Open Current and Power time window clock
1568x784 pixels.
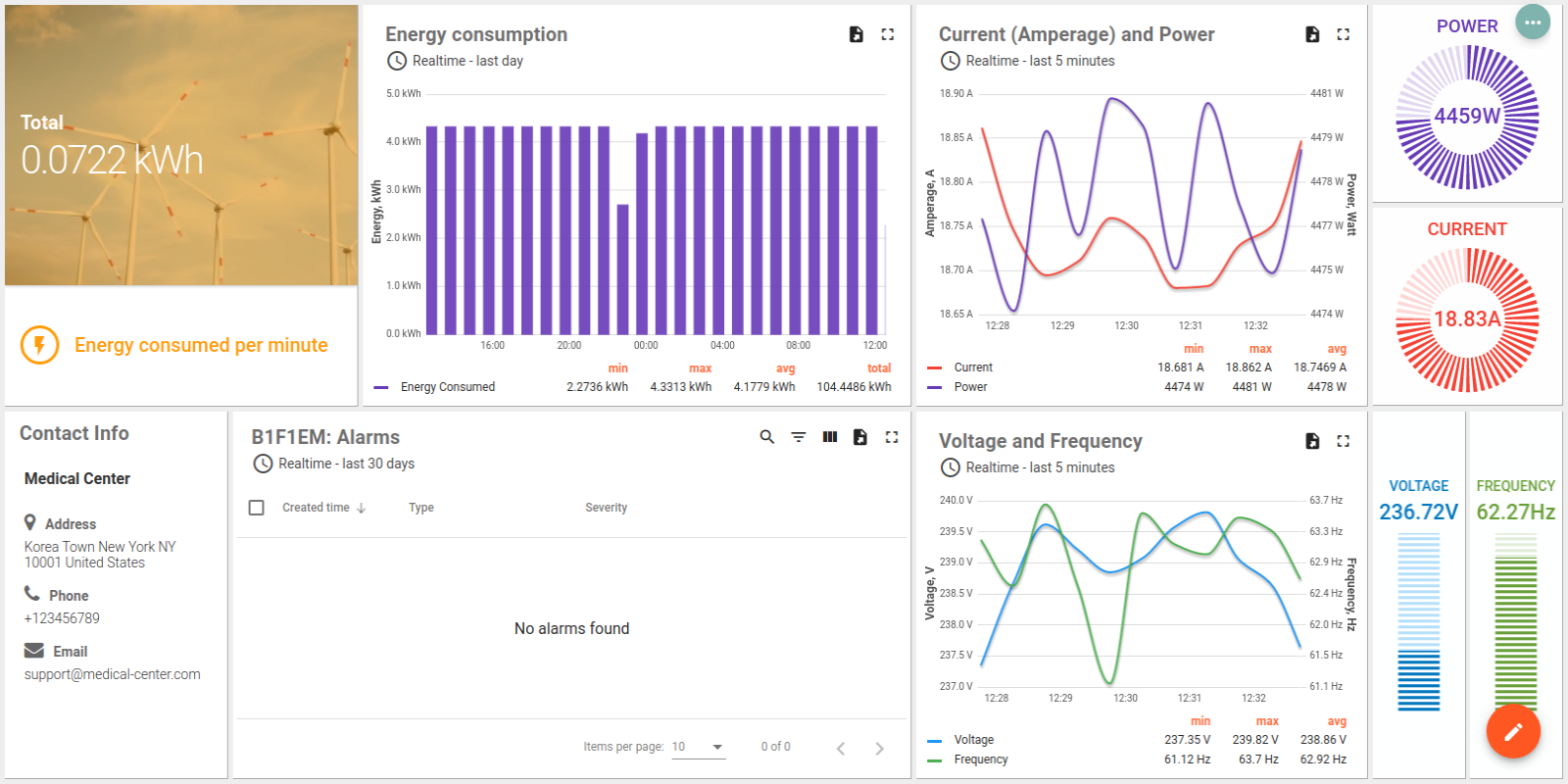click(951, 61)
